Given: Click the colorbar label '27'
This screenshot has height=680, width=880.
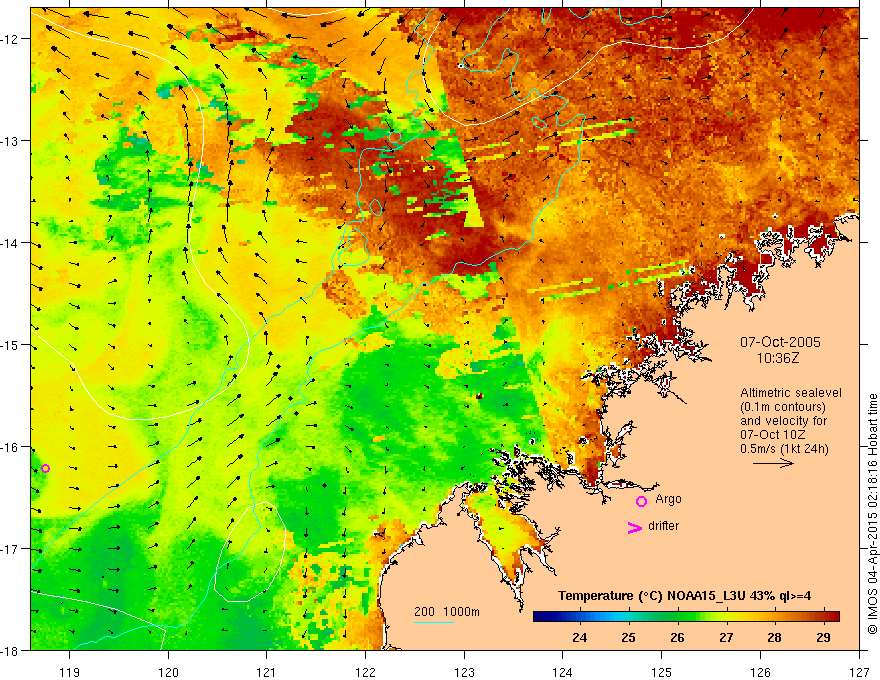Looking at the screenshot, I should tap(726, 637).
